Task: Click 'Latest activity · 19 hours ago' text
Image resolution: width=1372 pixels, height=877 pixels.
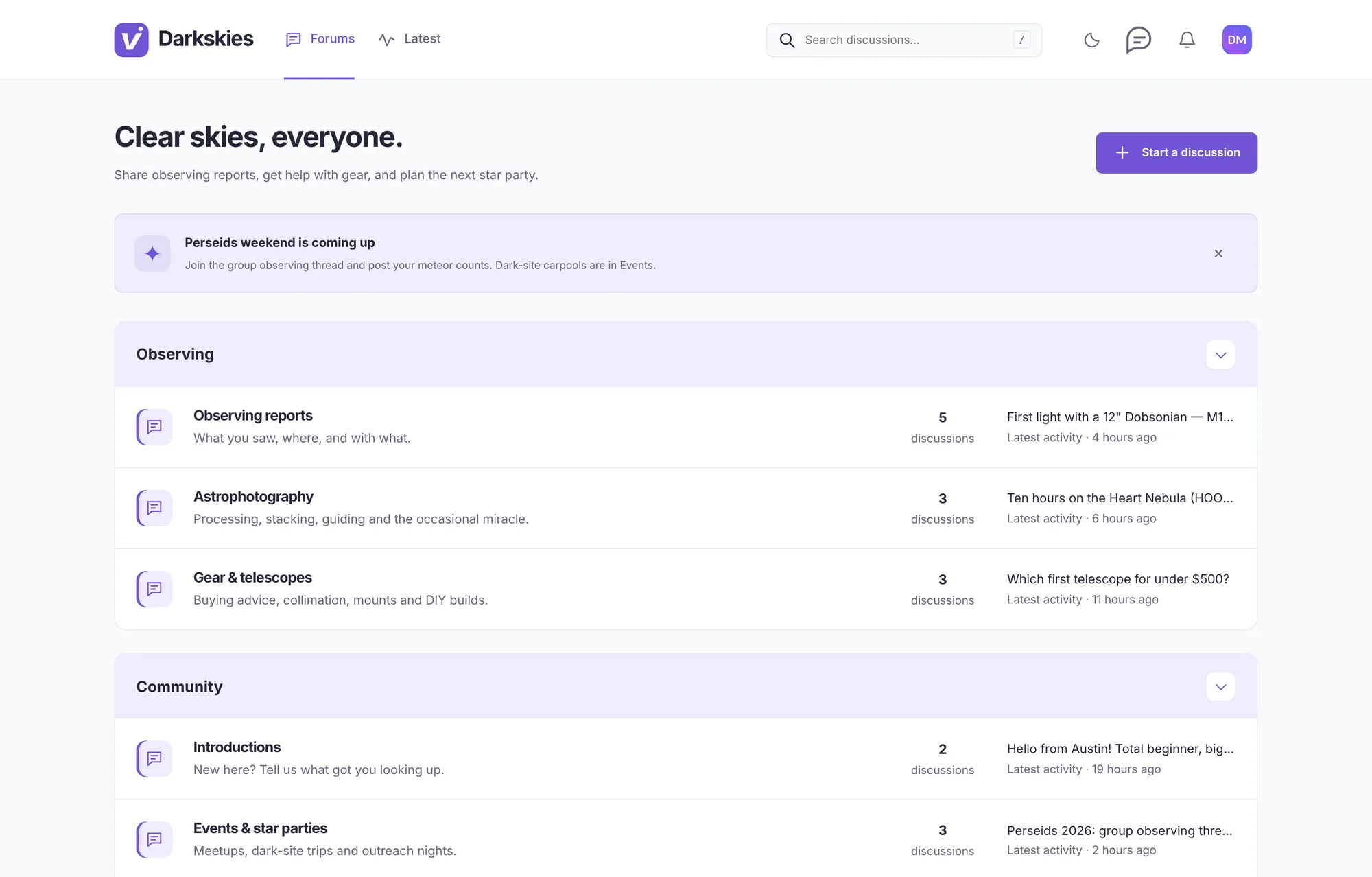Action: point(1084,769)
